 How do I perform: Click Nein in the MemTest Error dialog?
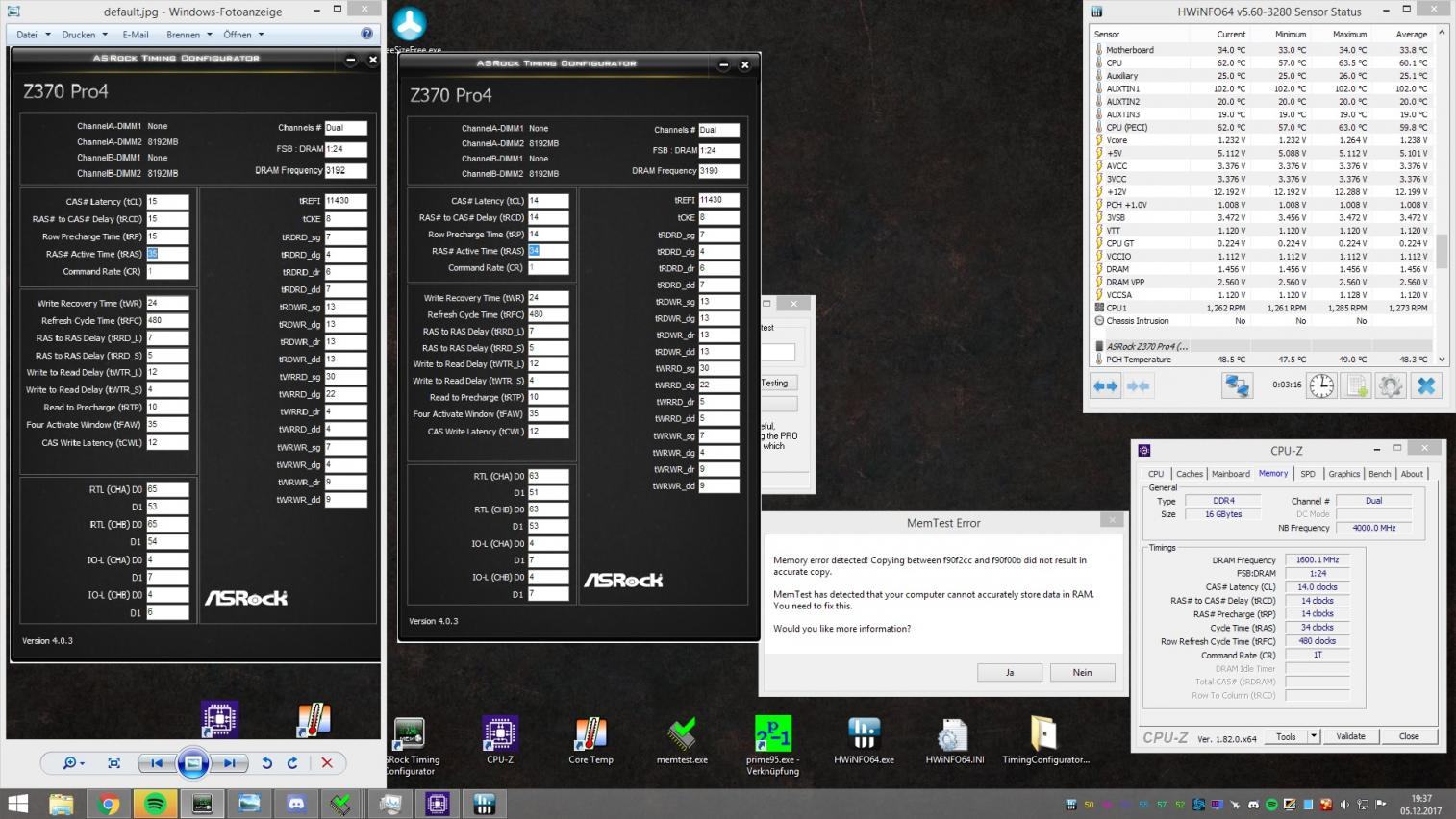point(1082,672)
